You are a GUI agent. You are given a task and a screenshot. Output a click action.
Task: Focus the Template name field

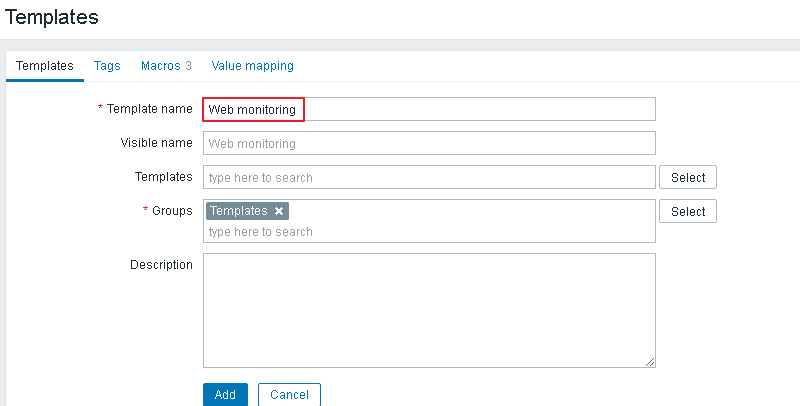[x=429, y=109]
